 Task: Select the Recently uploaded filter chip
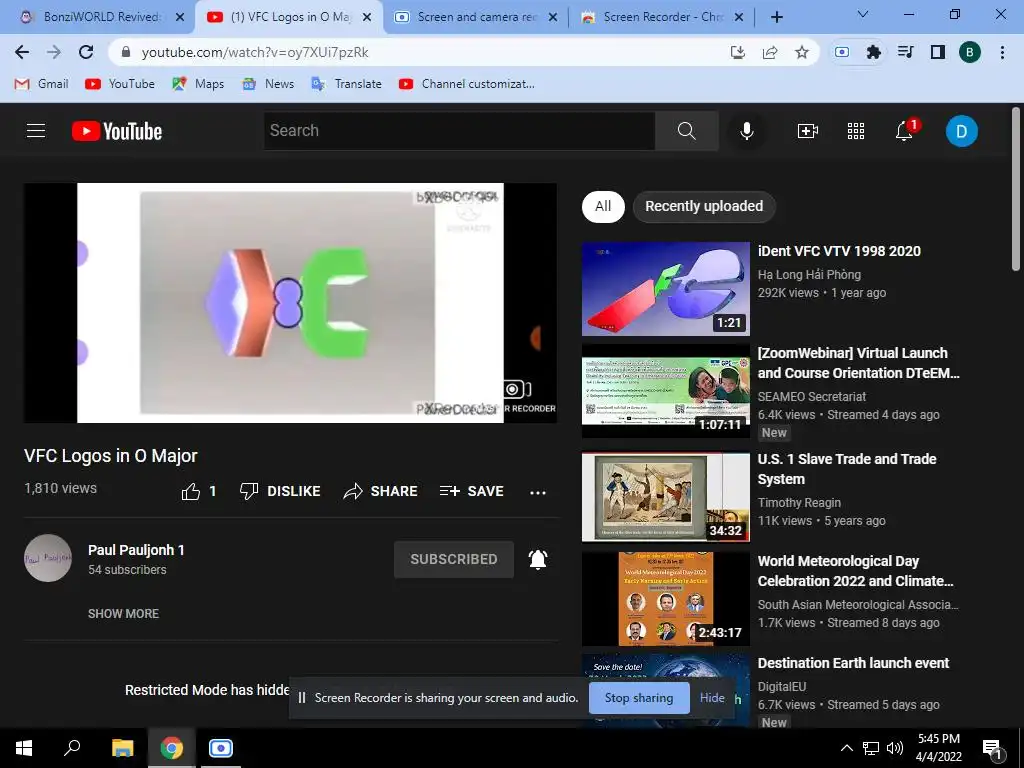click(704, 206)
